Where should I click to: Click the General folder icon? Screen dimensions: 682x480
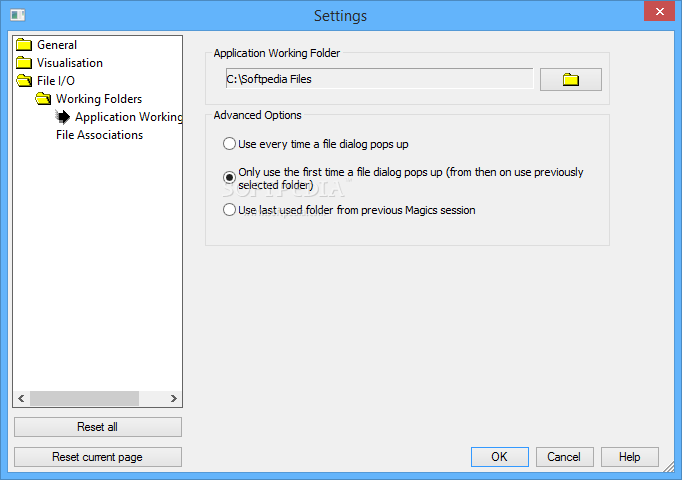(x=24, y=45)
